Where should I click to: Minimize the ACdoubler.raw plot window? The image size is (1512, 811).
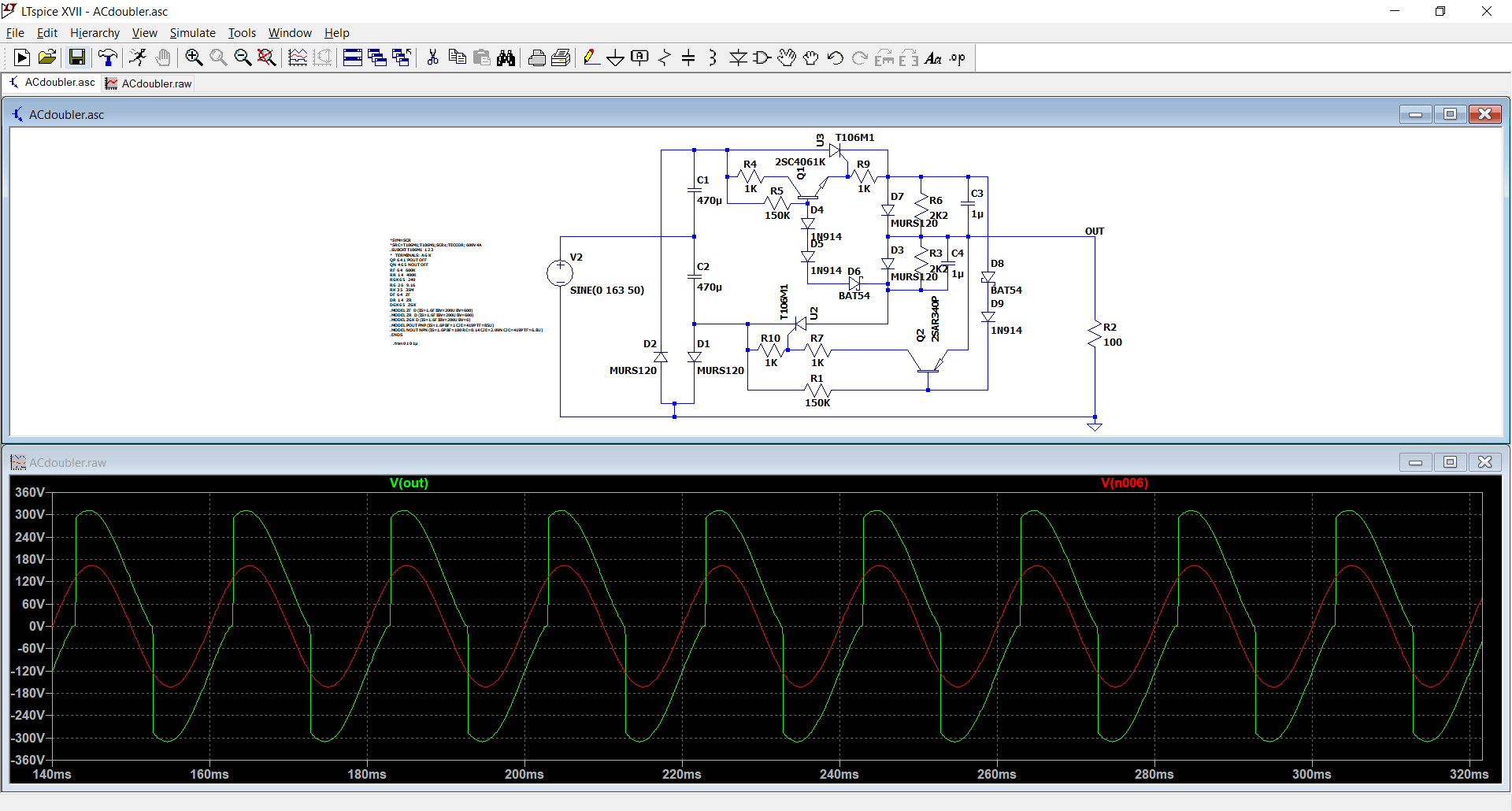[1415, 462]
